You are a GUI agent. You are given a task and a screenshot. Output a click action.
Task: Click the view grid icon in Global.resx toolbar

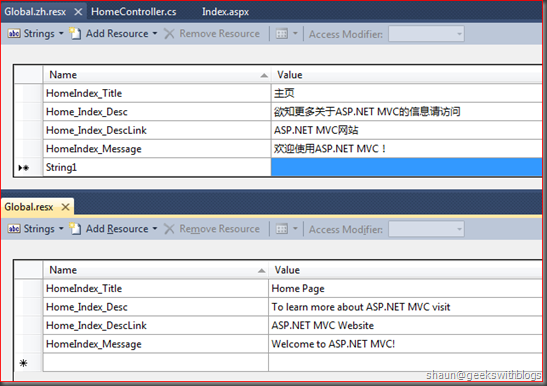point(282,229)
